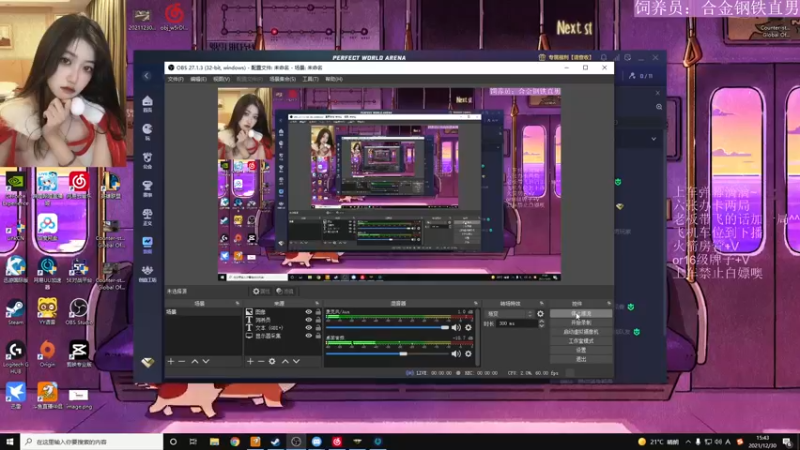Toggle visibility of the 图像 source
Viewport: 800px width, 450px height.
point(309,312)
